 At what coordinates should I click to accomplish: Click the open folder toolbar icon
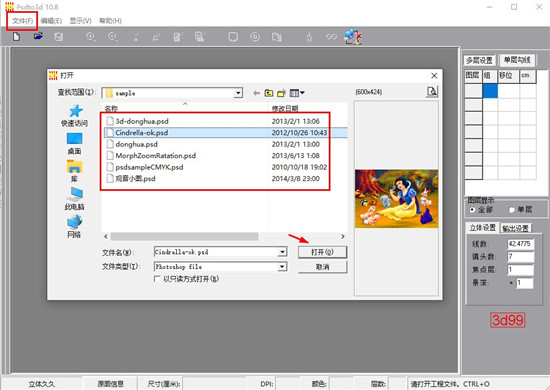pos(38,36)
